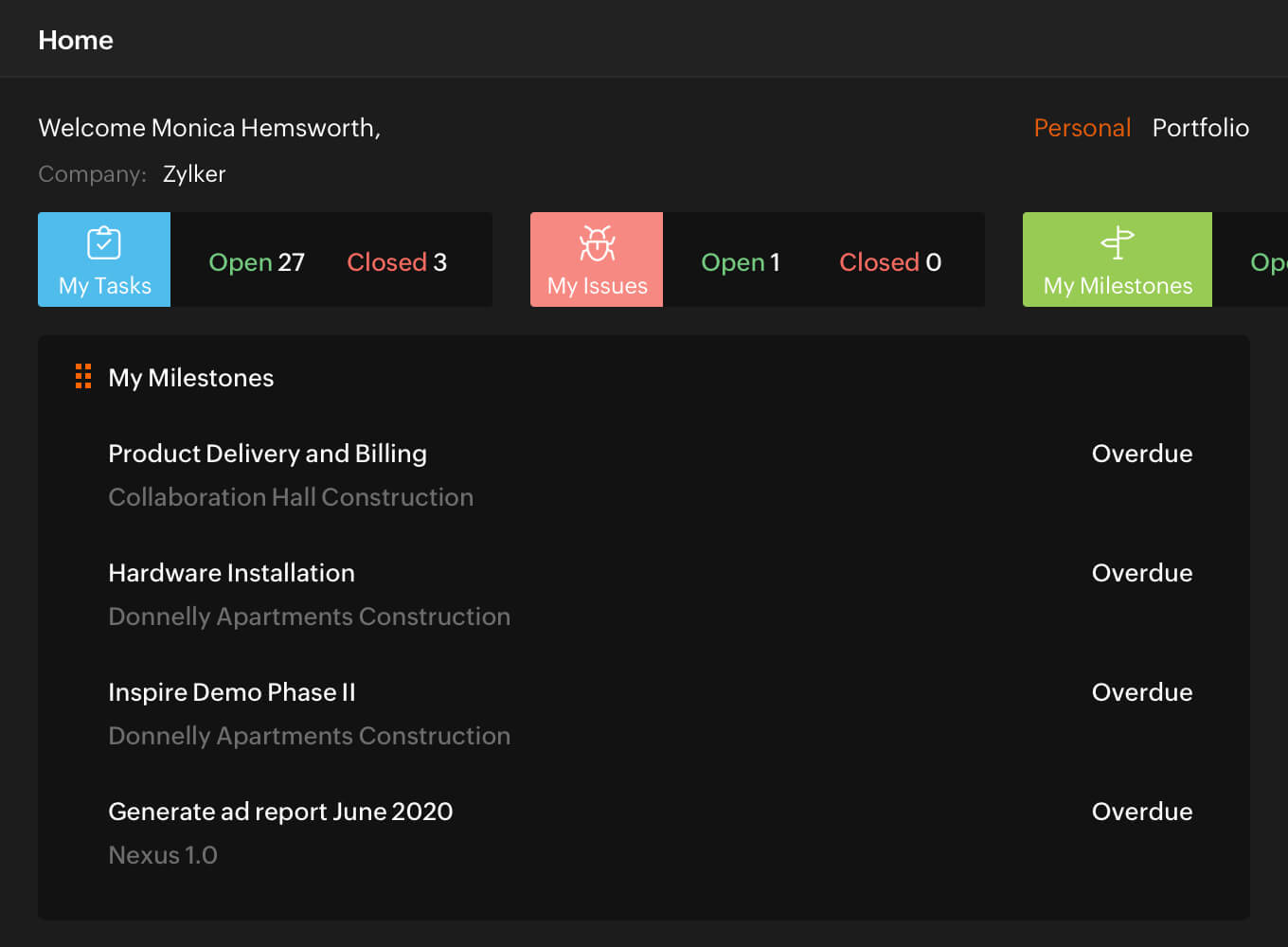
Task: Click the Overdue status for Hardware Installation
Action: coord(1141,573)
